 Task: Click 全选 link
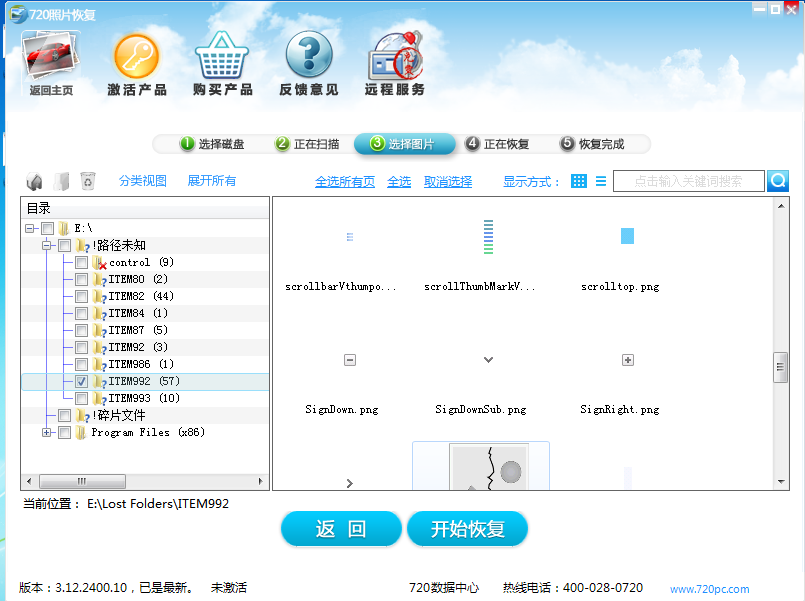[x=399, y=182]
